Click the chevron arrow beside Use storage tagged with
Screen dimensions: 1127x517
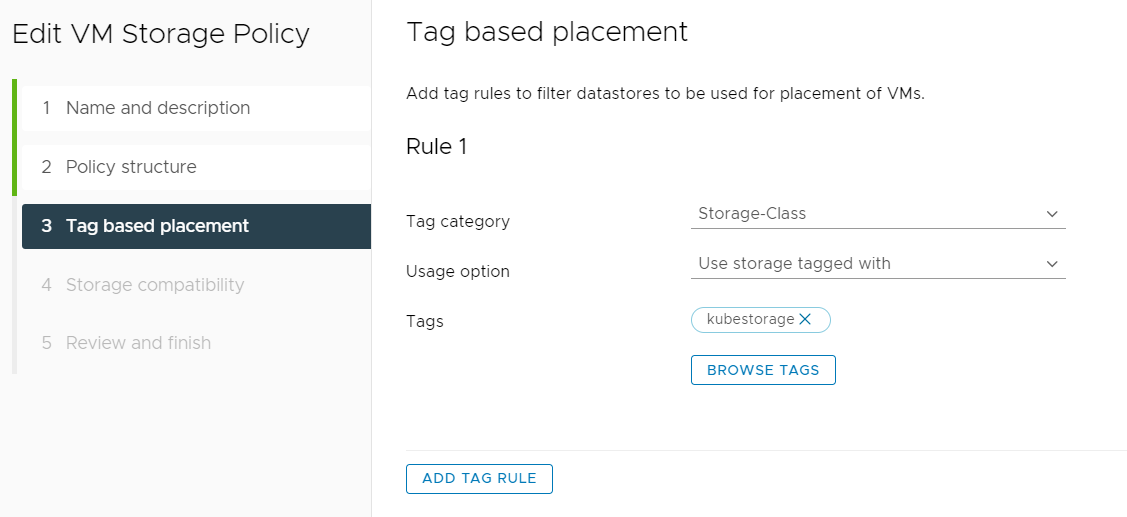pos(1052,264)
